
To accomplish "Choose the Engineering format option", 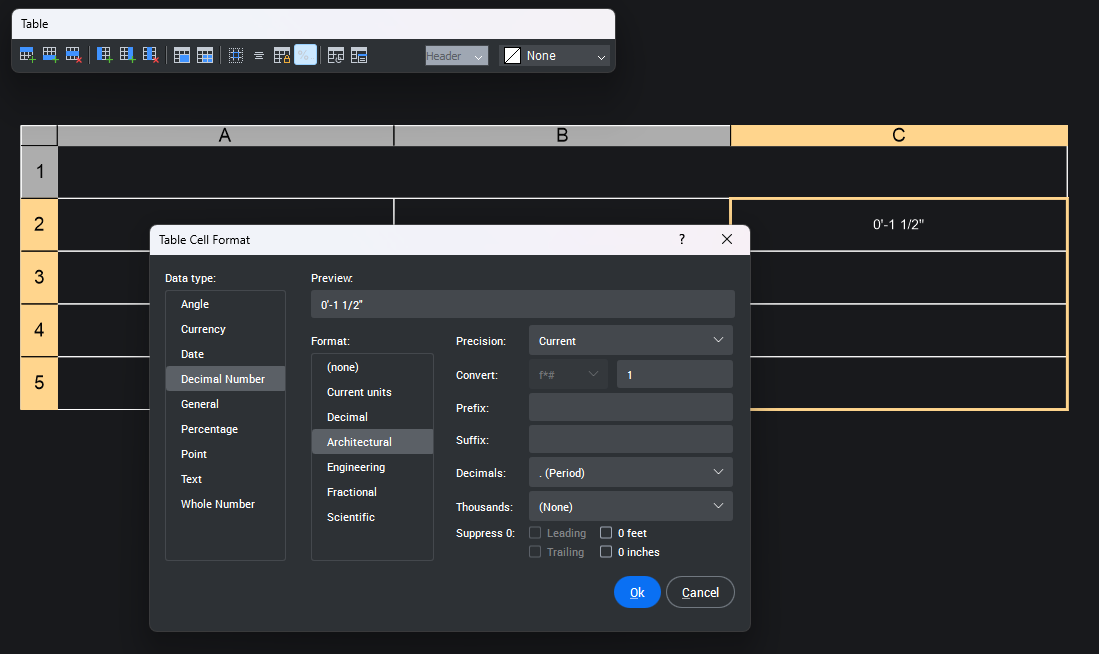I will click(356, 467).
